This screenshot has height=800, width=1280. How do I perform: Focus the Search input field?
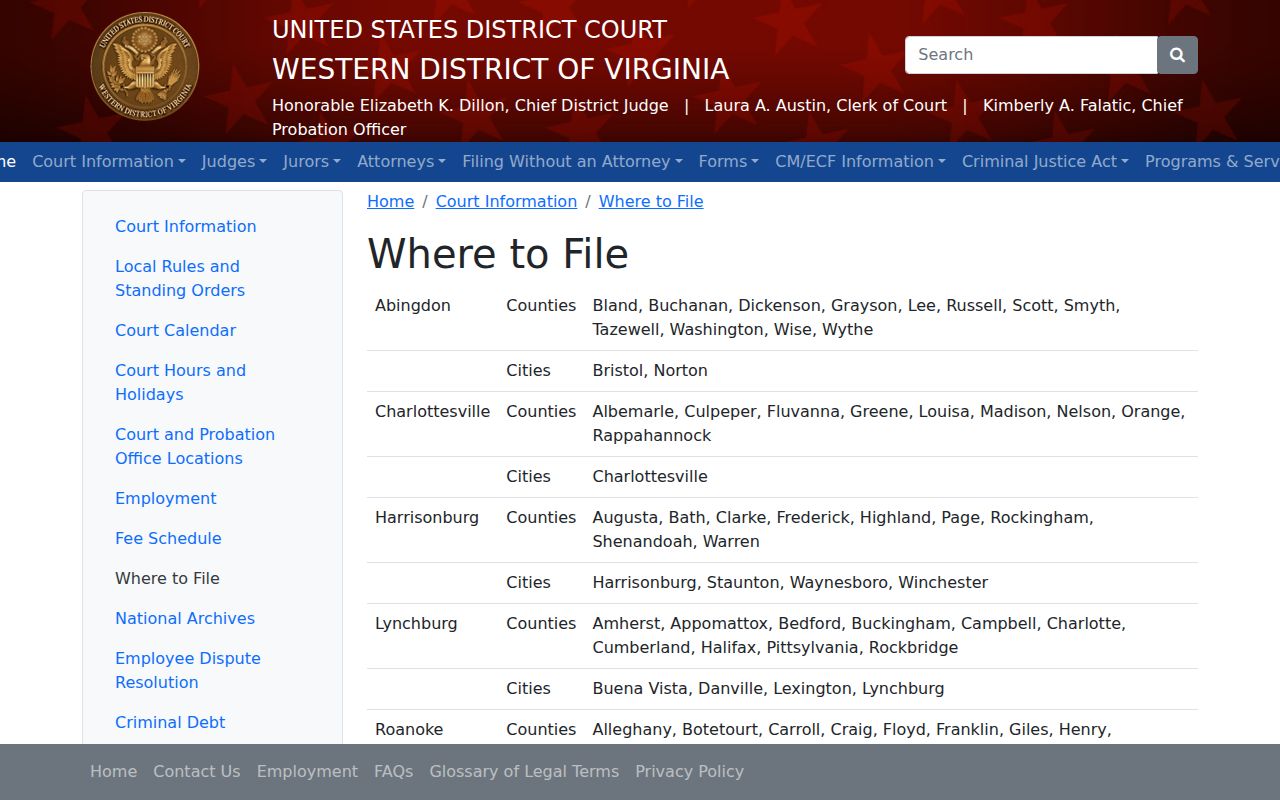tap(1031, 55)
